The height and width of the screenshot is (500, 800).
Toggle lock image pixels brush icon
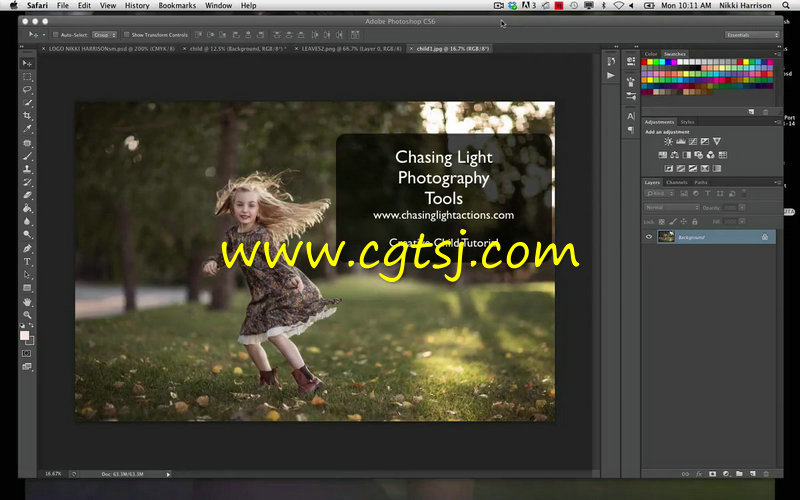pyautogui.click(x=672, y=222)
